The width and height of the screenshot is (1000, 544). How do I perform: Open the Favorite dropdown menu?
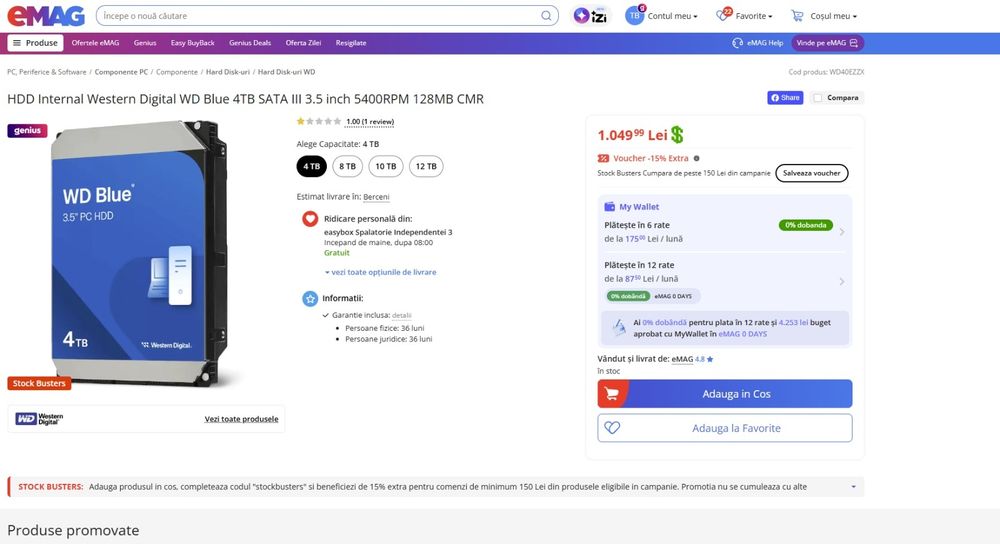coord(754,16)
